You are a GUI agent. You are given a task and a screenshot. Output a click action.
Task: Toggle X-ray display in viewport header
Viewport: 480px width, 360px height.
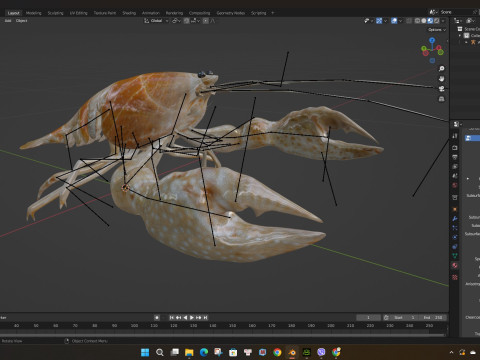coord(409,21)
